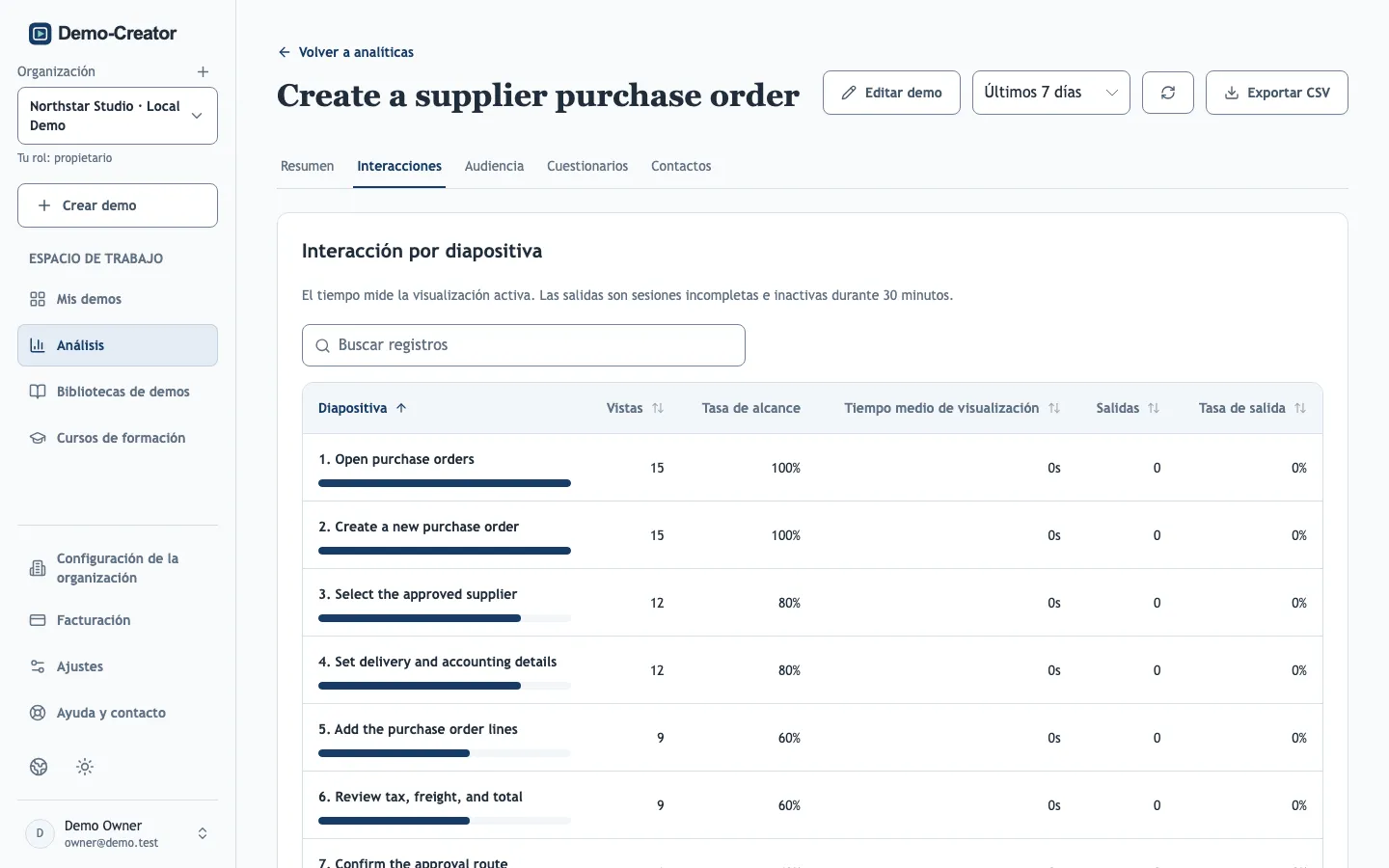Click the Editar demo button
The width and height of the screenshot is (1389, 868).
pyautogui.click(x=891, y=93)
